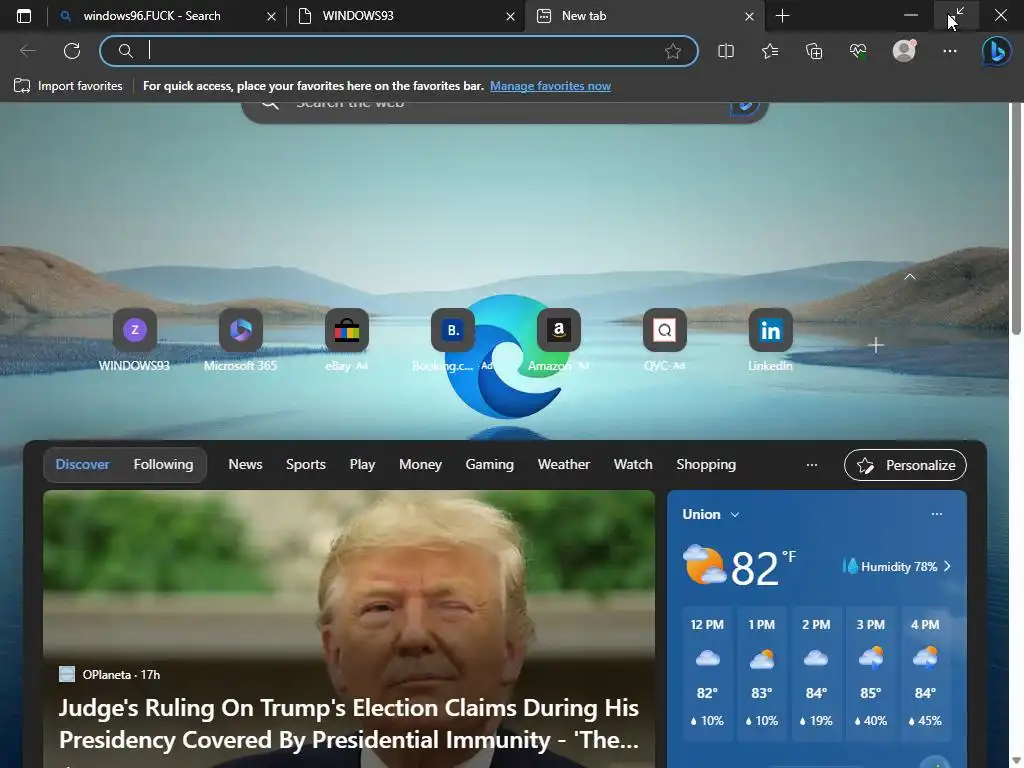Select the 12 PM hourly forecast

pos(707,674)
